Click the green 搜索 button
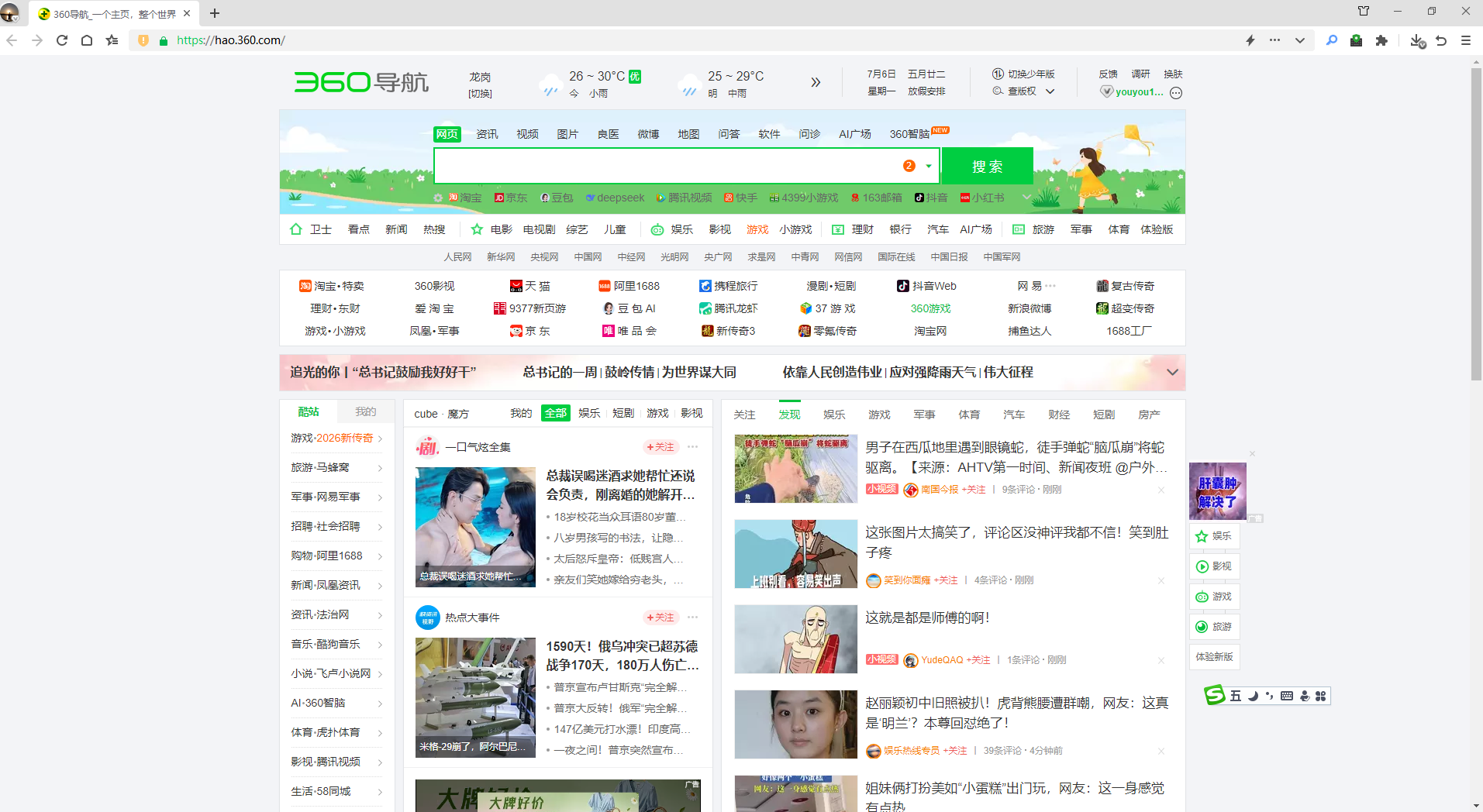 coord(987,166)
